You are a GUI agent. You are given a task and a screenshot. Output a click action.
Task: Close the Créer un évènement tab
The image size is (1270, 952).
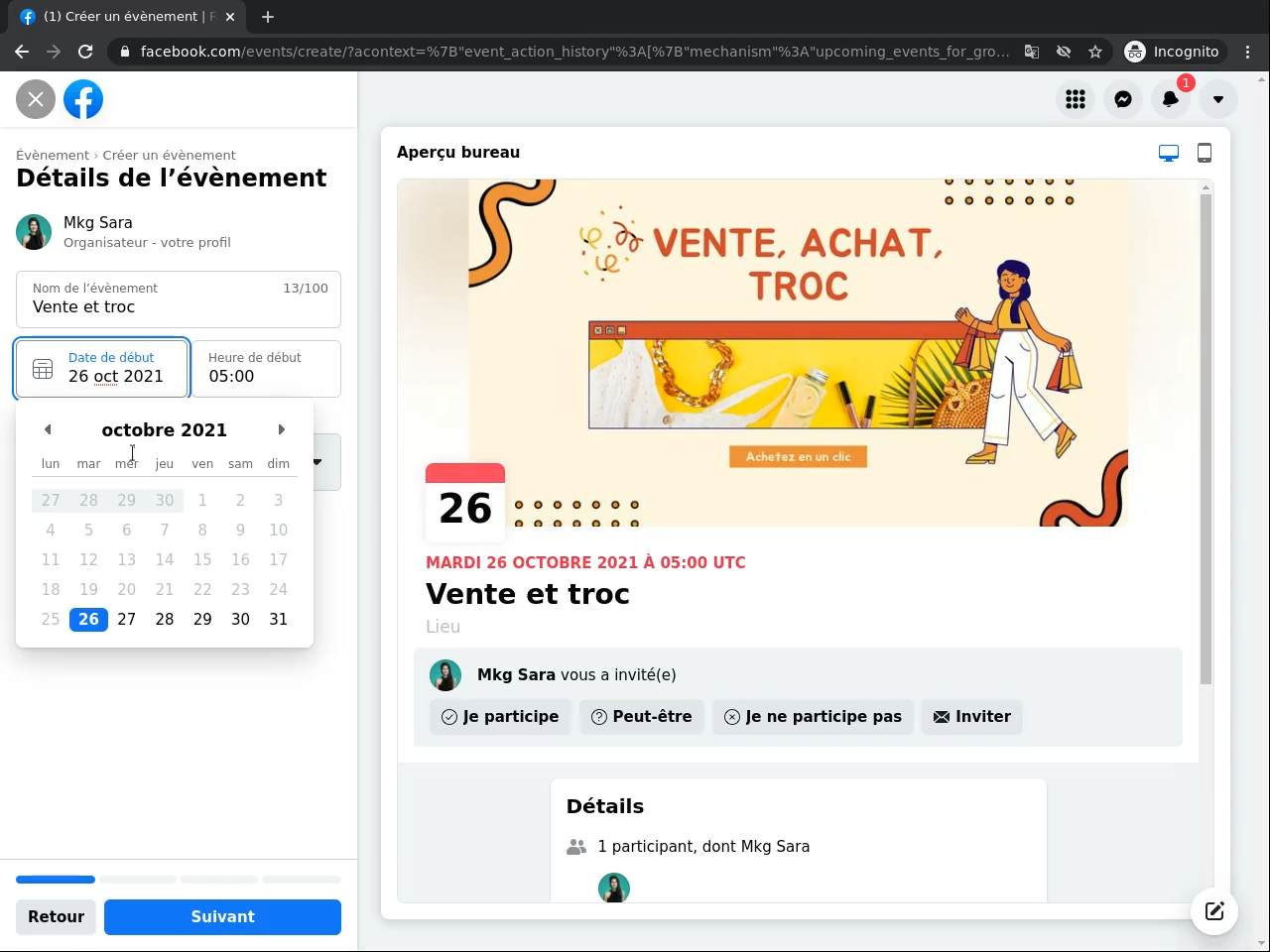[x=230, y=17]
